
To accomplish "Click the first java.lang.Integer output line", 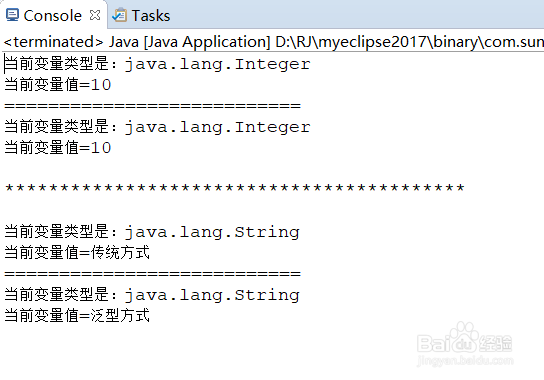I will tap(157, 64).
